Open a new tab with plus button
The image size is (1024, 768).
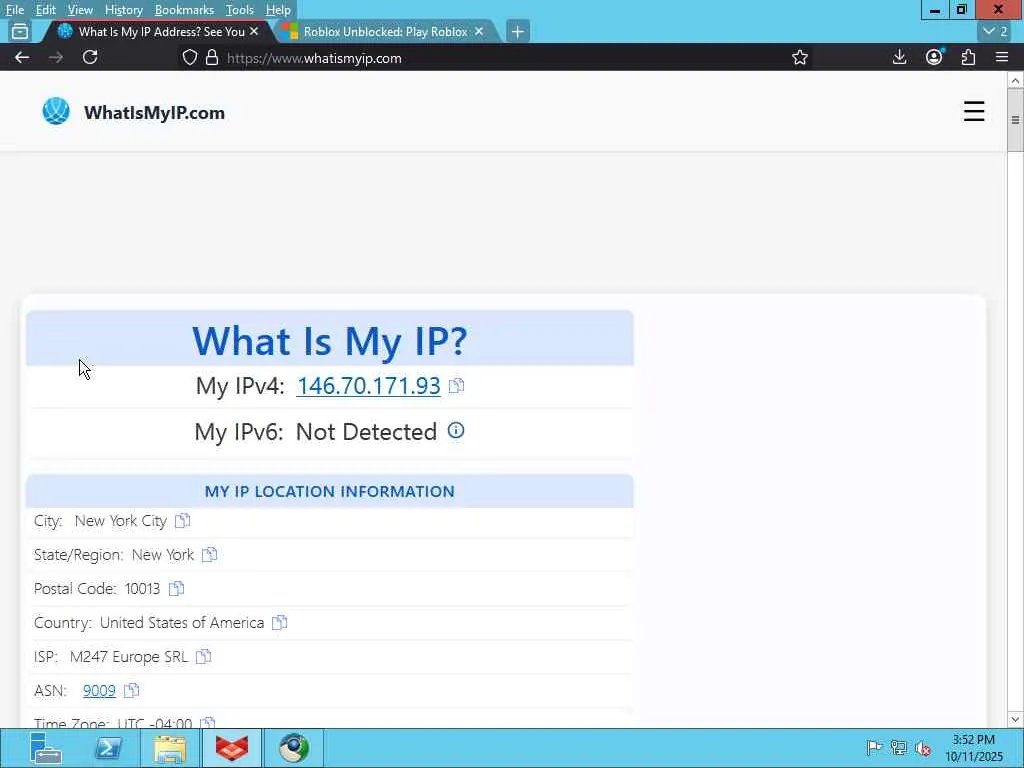(517, 31)
